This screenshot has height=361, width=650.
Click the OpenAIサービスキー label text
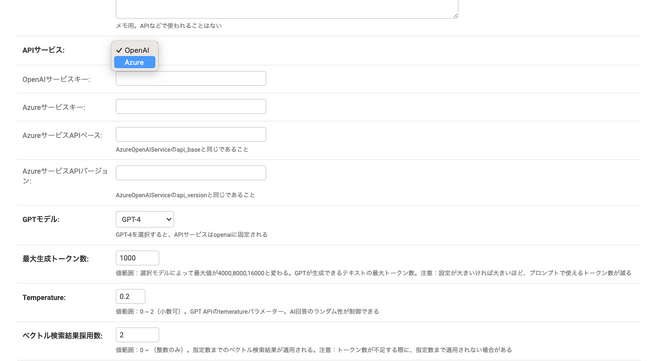click(56, 79)
